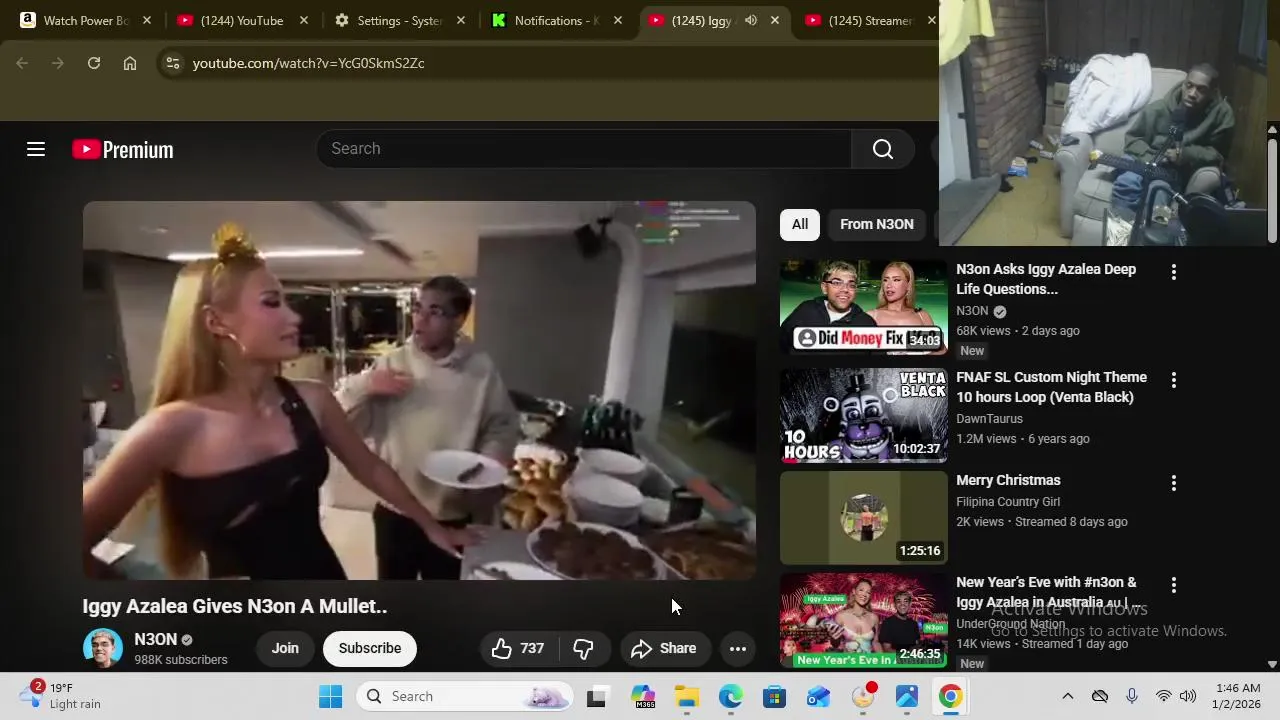Open Outlook from taskbar
The image size is (1280, 720).
(x=819, y=696)
